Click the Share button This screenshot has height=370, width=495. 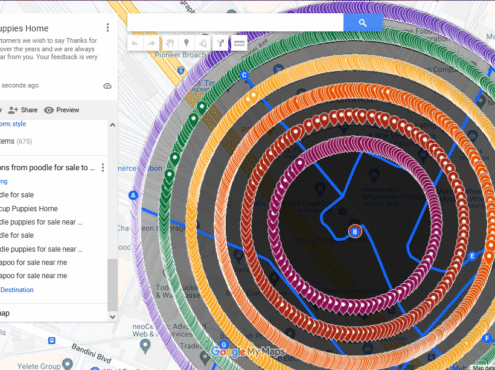pos(23,110)
